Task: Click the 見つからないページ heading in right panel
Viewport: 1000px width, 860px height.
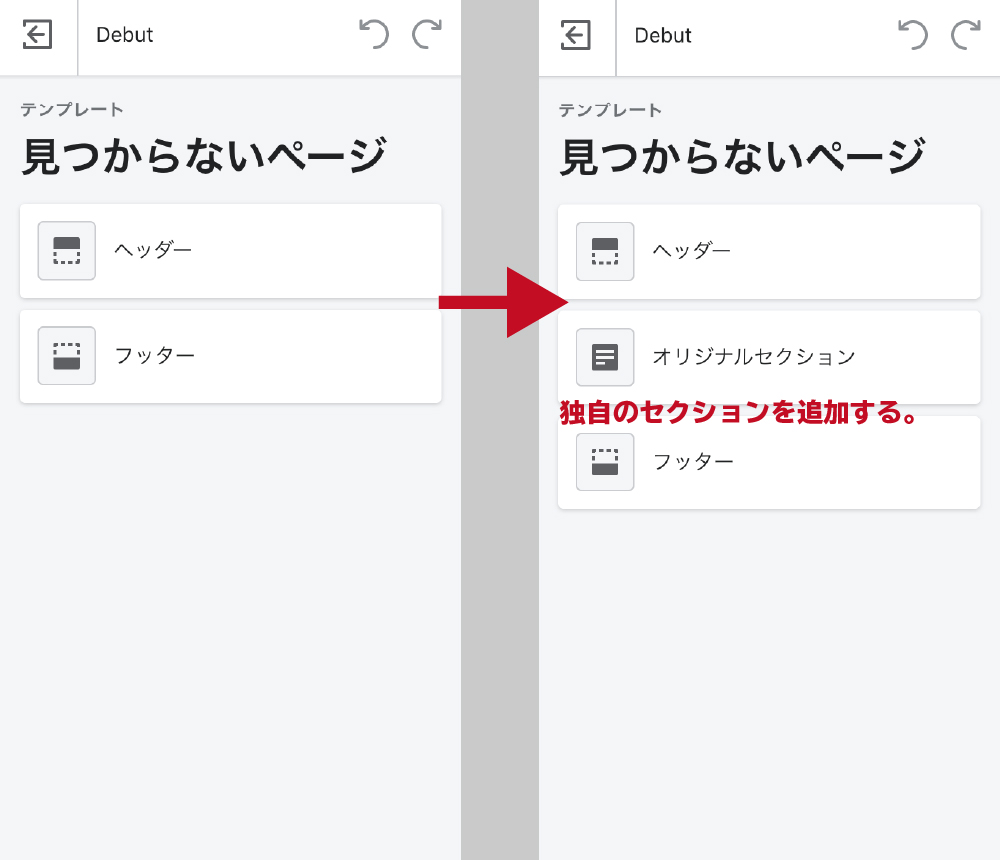Action: click(x=742, y=158)
